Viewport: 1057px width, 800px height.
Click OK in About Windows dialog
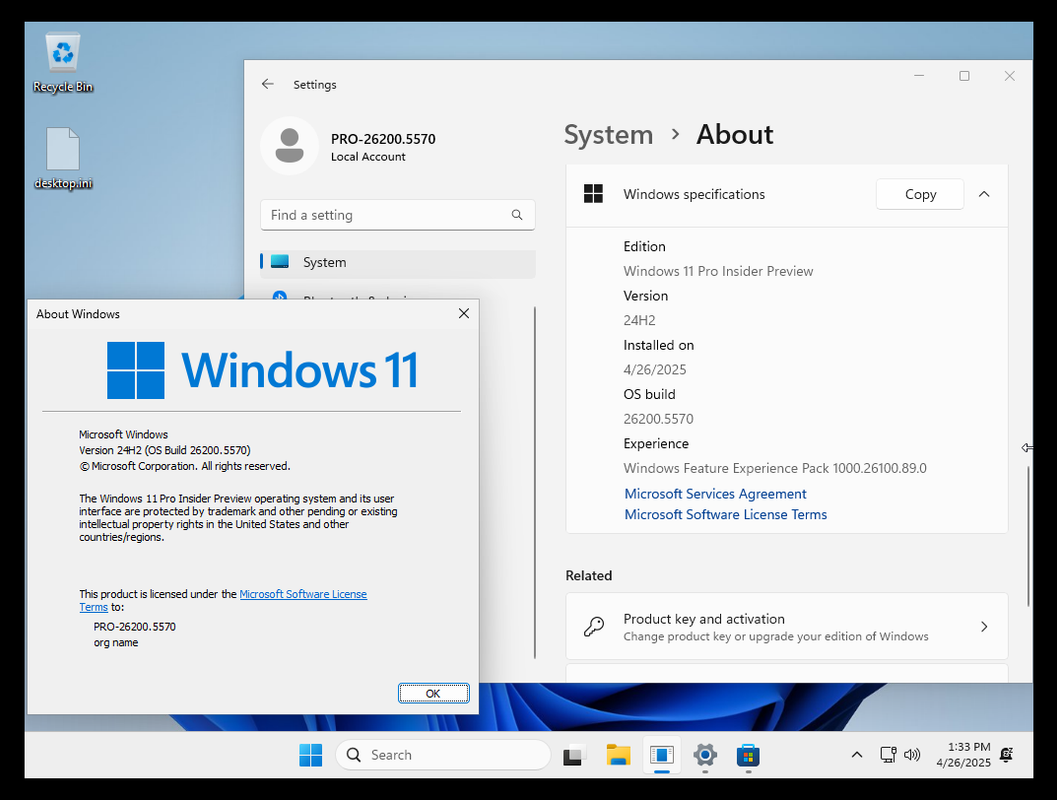pos(433,694)
